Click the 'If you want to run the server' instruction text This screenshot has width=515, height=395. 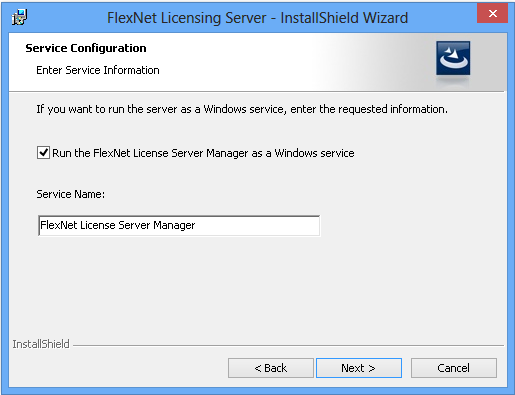(242, 109)
